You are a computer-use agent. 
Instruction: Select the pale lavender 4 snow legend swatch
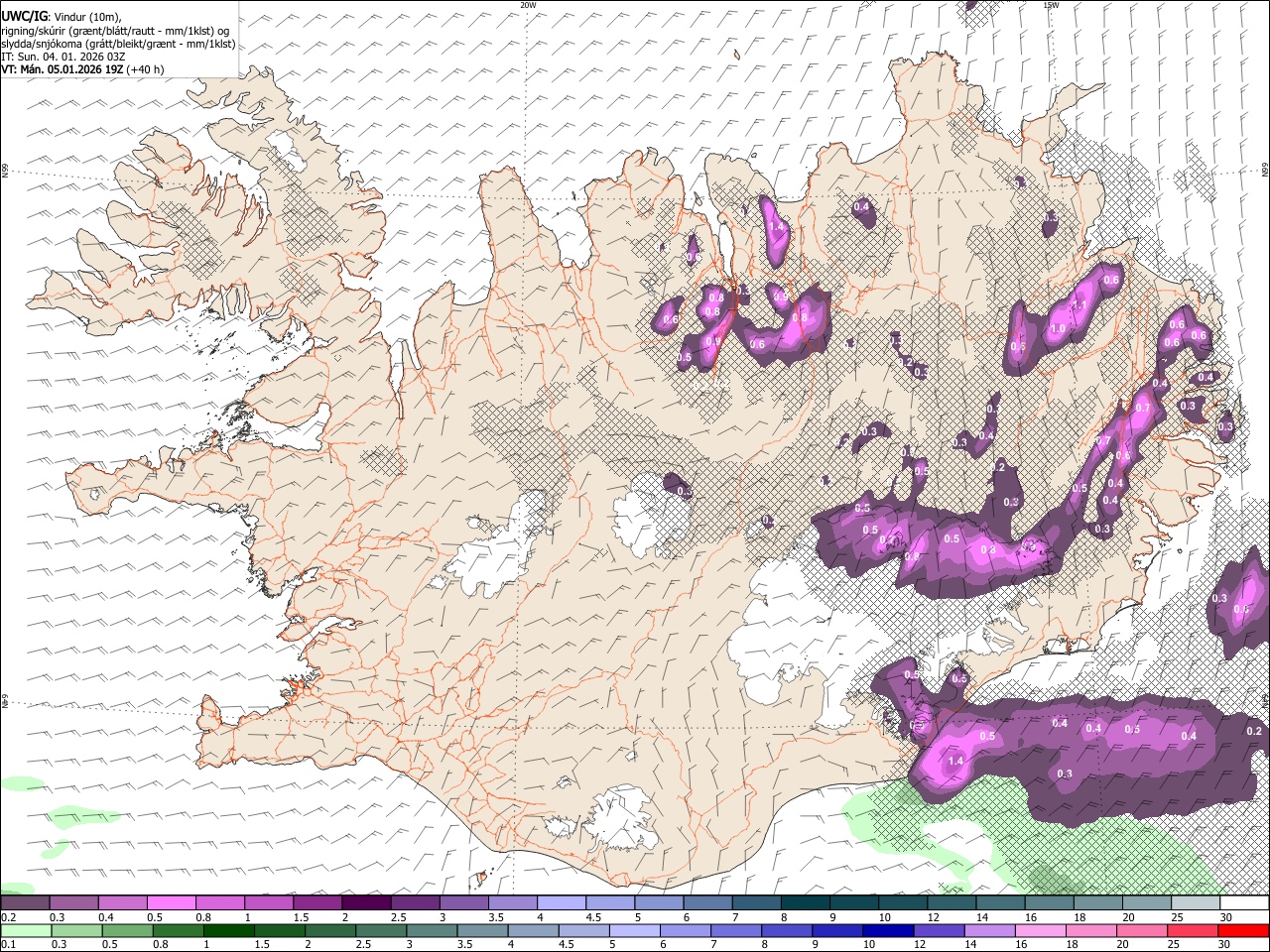(562, 902)
